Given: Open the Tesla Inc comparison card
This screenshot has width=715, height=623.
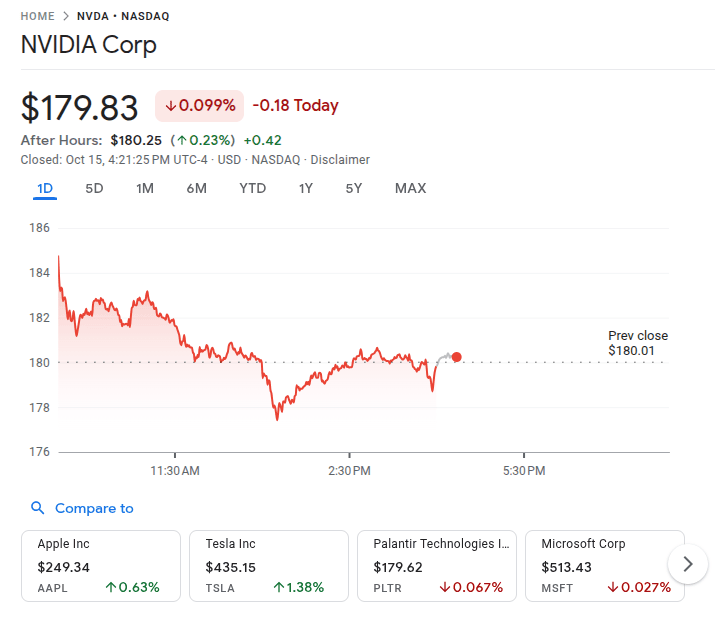Looking at the screenshot, I should 269,566.
